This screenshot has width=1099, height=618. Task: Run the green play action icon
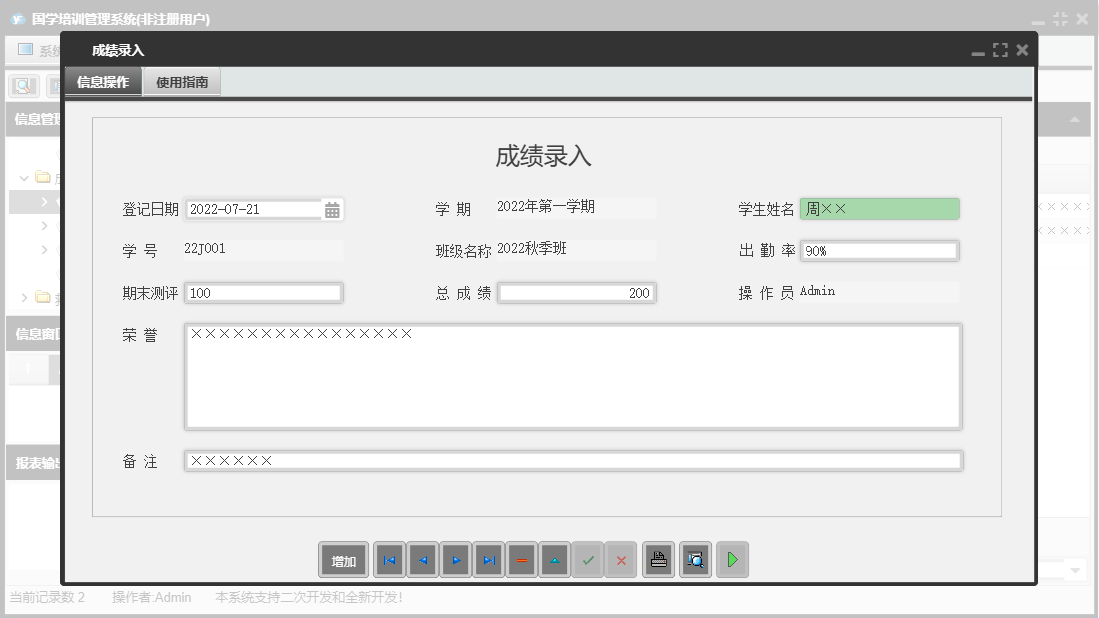[732, 560]
